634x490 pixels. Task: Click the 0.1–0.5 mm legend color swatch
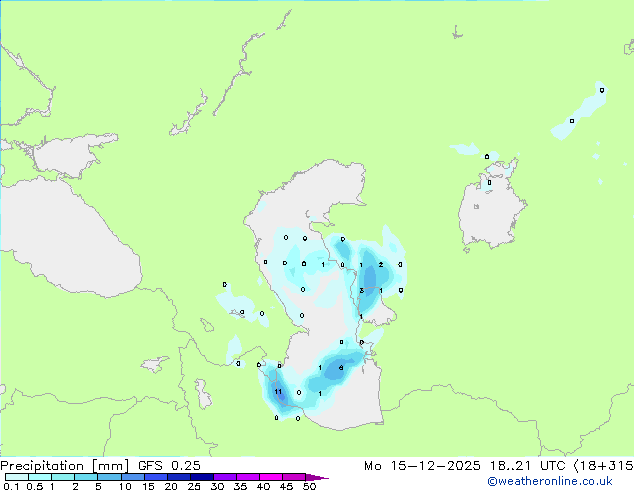click(x=17, y=477)
